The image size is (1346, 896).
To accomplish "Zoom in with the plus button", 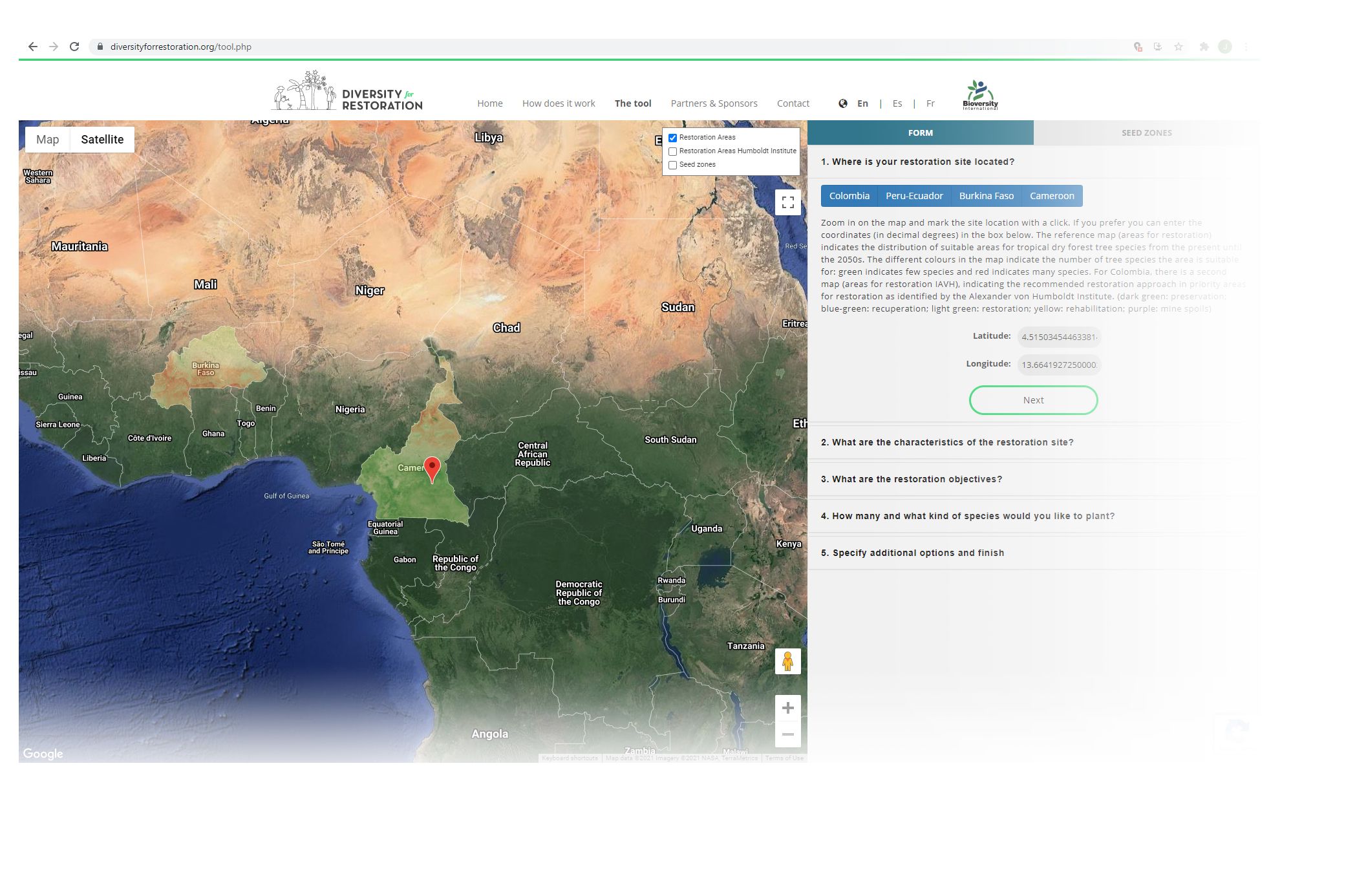I will click(787, 708).
